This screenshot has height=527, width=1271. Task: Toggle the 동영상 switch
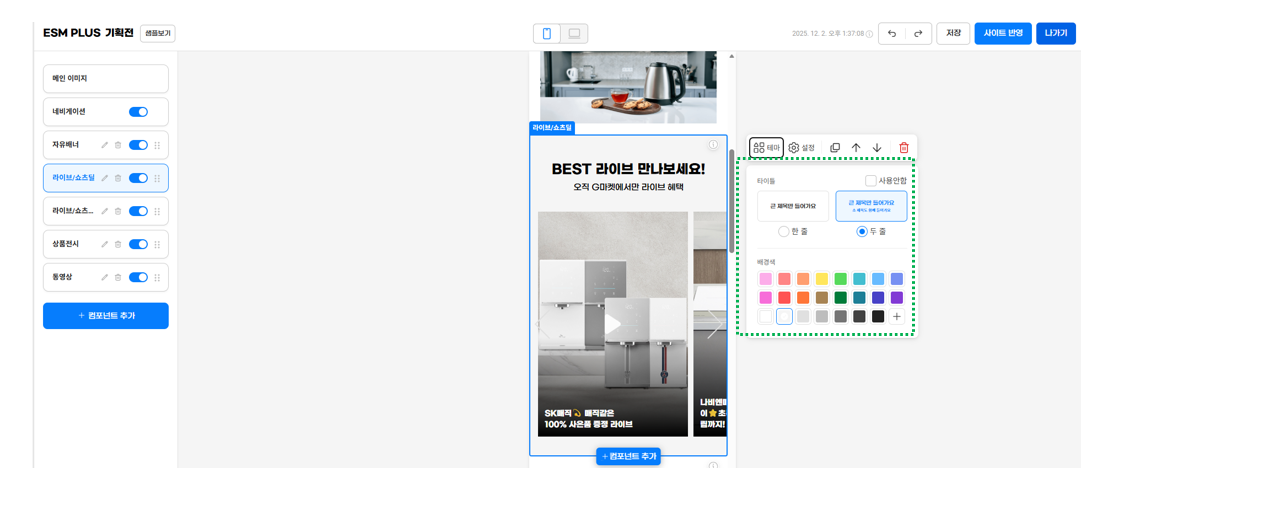[x=138, y=277]
